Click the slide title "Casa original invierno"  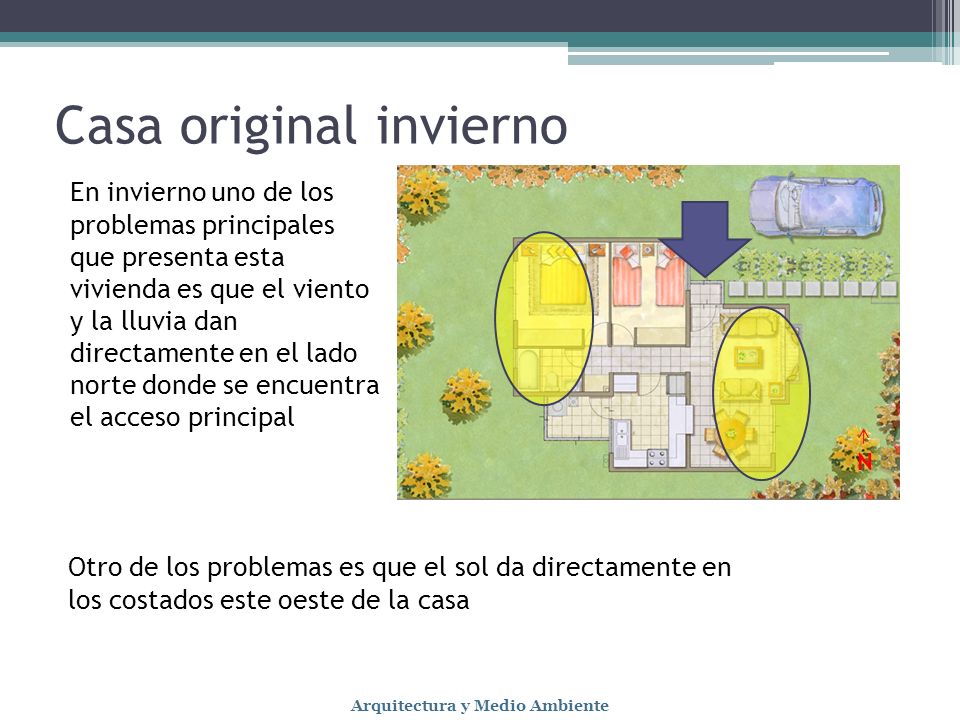tap(311, 126)
